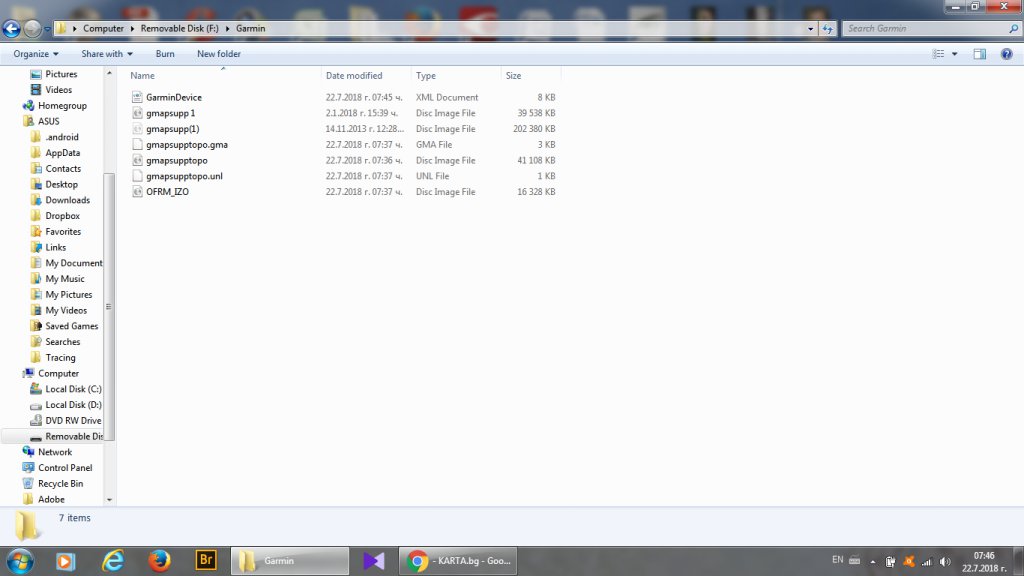Select the OFRM_IZO file
1024x576 pixels.
pyautogui.click(x=167, y=191)
